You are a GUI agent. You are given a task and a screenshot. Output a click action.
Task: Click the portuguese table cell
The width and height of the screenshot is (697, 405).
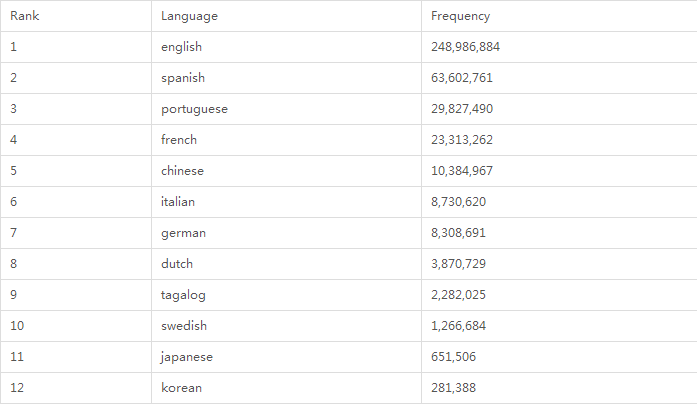point(194,109)
